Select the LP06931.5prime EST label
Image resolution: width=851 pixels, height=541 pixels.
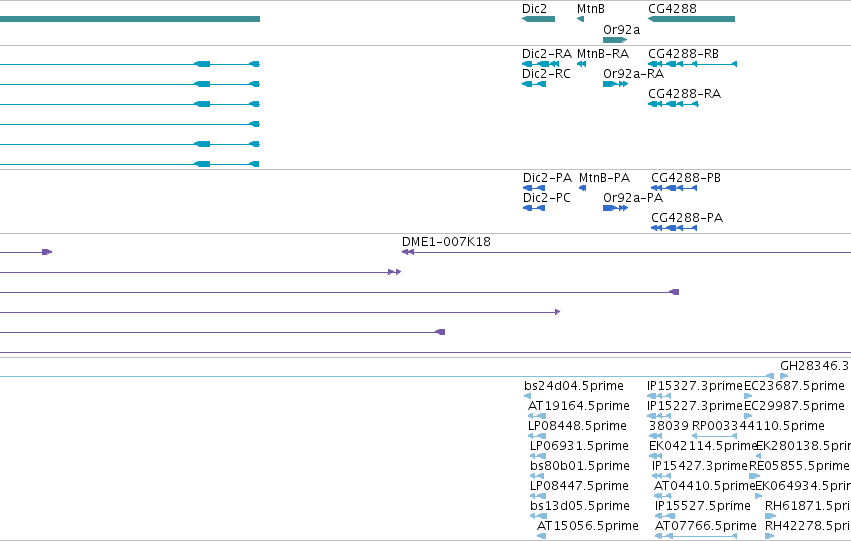point(579,446)
